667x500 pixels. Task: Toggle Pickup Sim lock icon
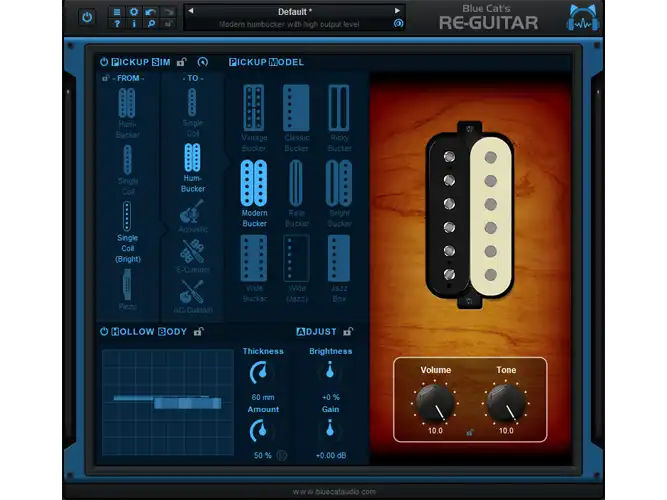(x=182, y=62)
